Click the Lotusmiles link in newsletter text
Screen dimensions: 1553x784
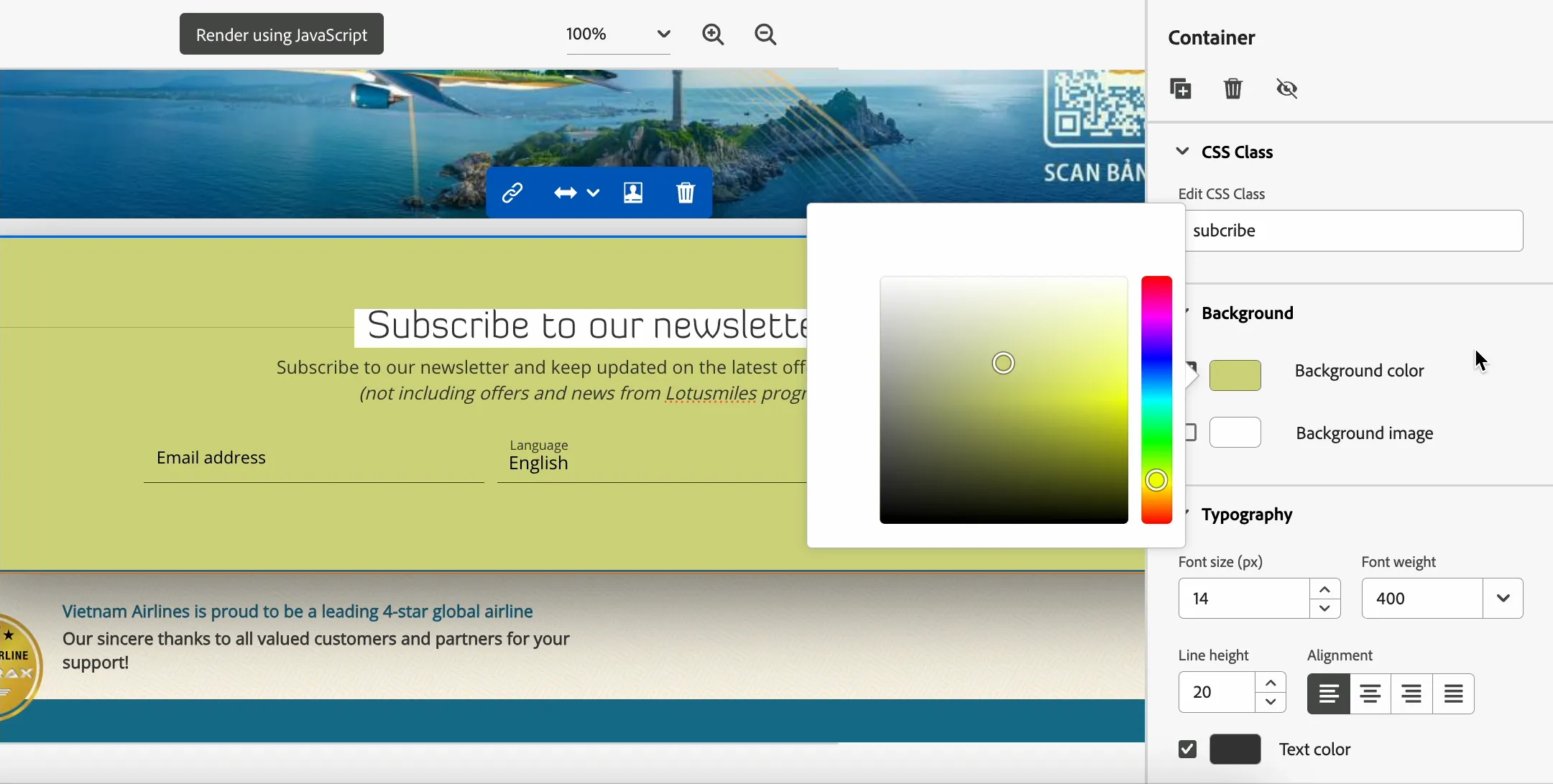tap(711, 393)
